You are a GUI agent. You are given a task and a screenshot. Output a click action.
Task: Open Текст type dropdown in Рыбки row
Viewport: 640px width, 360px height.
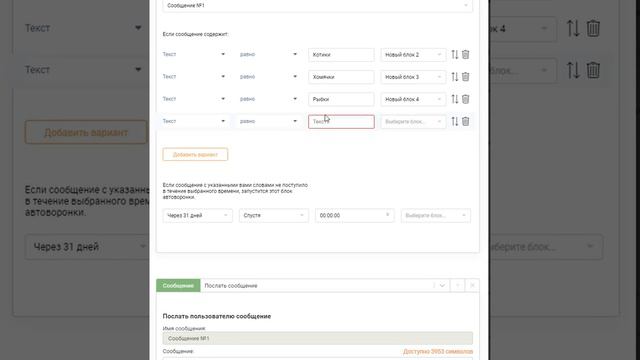point(194,99)
